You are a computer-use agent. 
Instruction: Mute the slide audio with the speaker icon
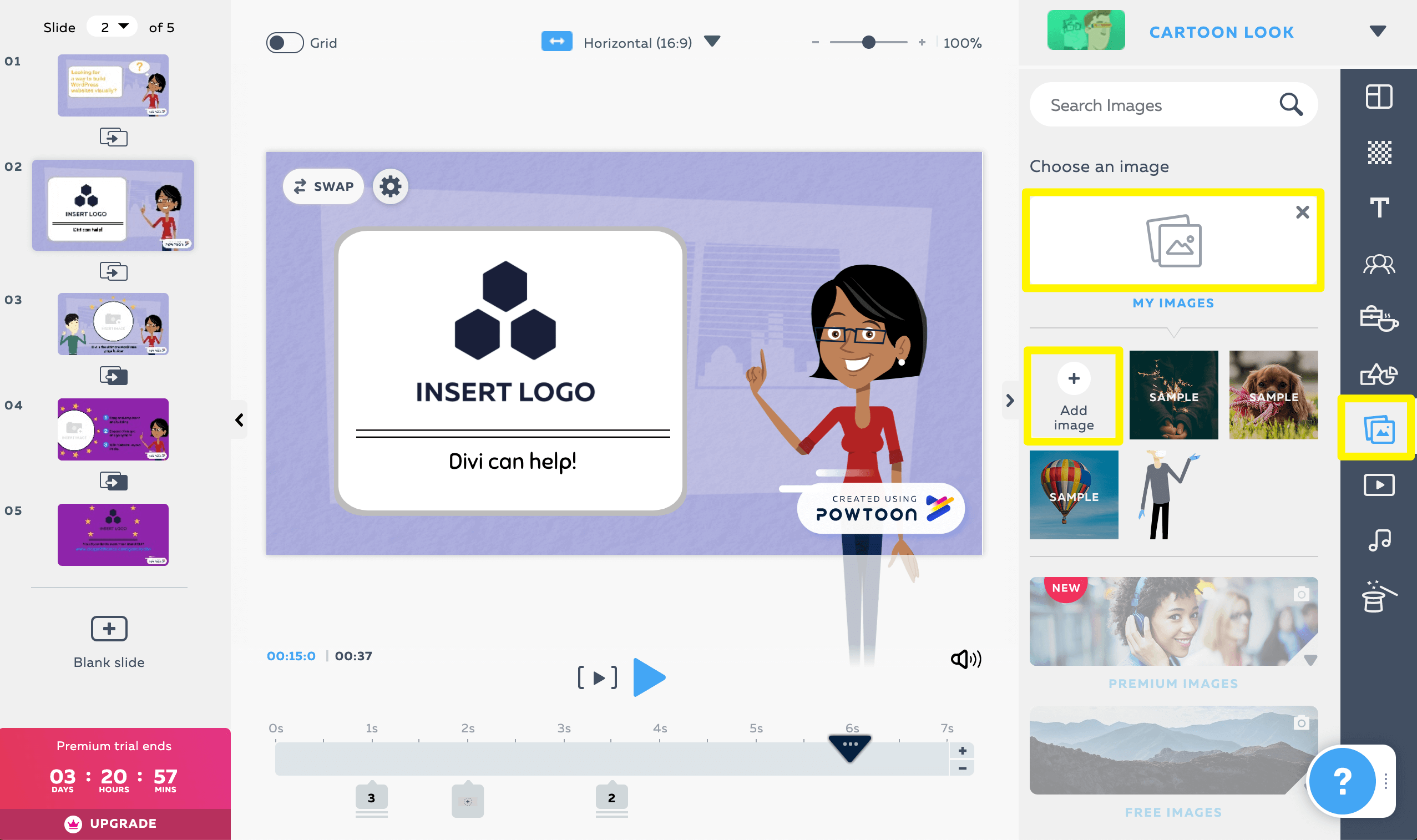pyautogui.click(x=966, y=659)
